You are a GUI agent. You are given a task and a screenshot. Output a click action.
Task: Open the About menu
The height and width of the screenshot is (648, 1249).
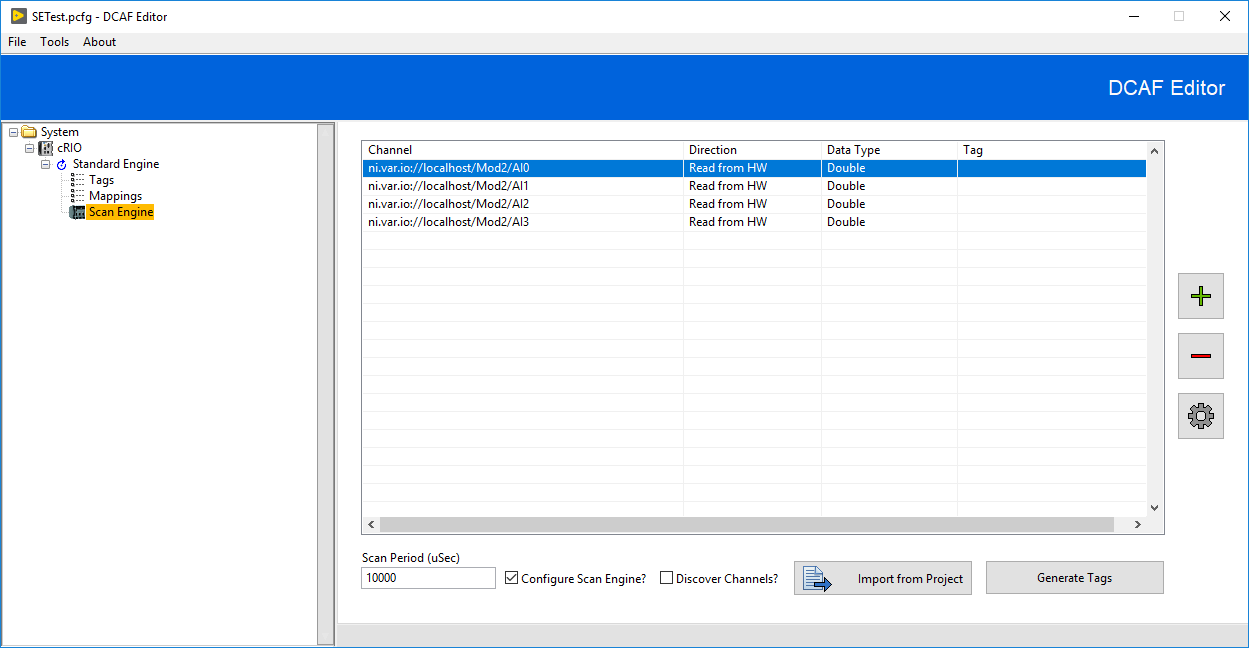(99, 42)
